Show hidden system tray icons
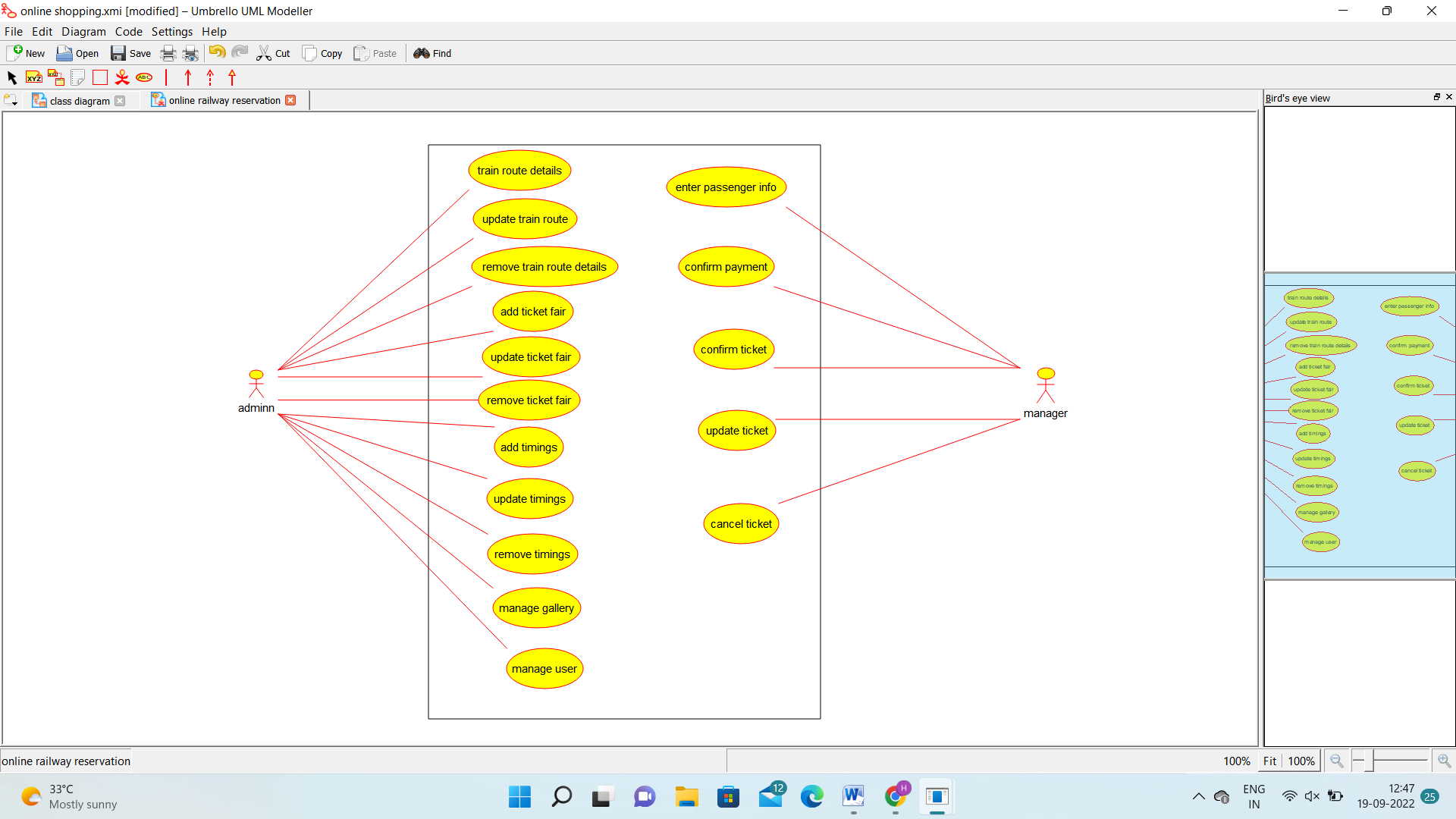 click(x=1198, y=796)
